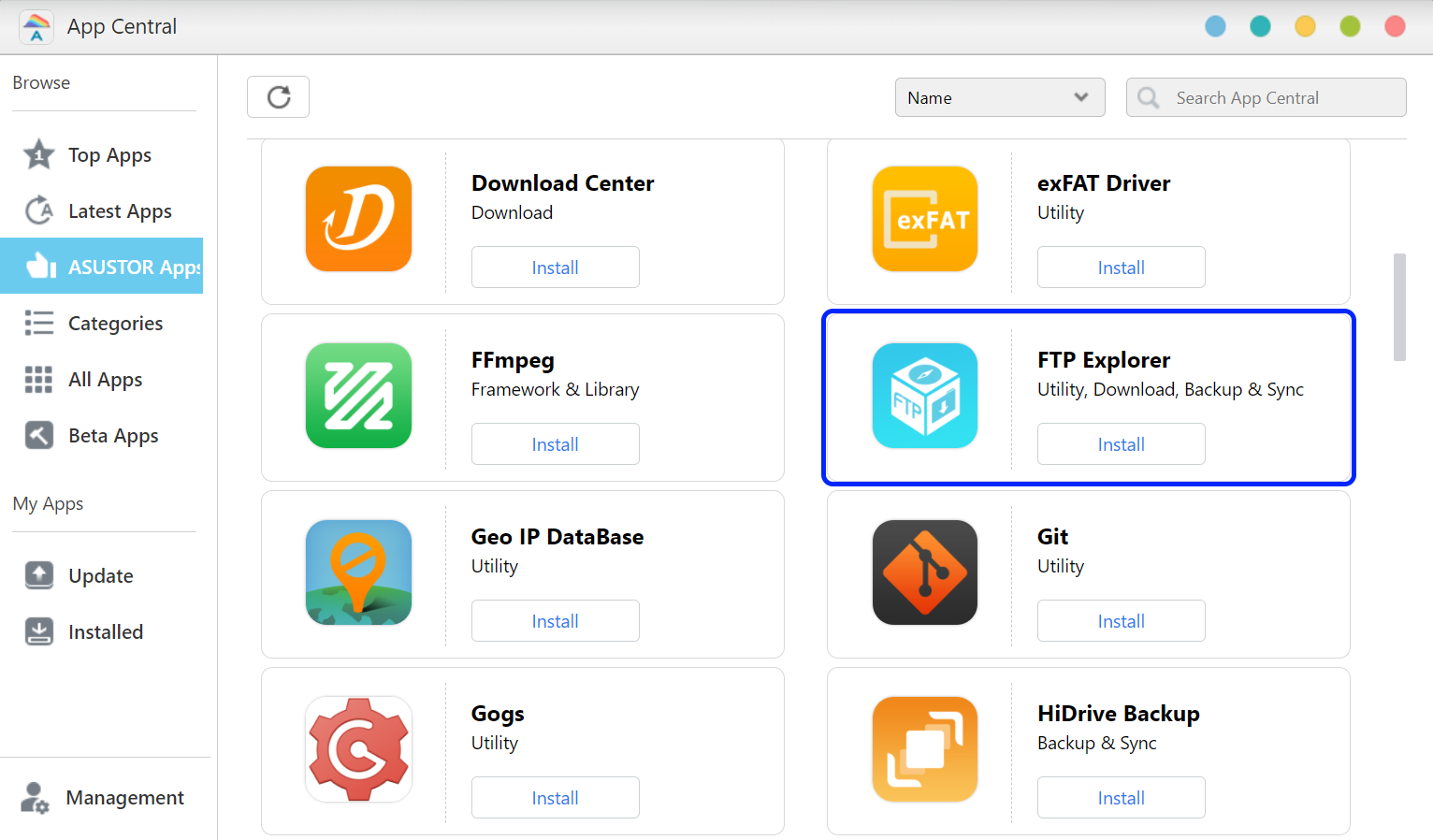The width and height of the screenshot is (1433, 840).
Task: Install Geo IP DataBase
Action: pyautogui.click(x=555, y=621)
